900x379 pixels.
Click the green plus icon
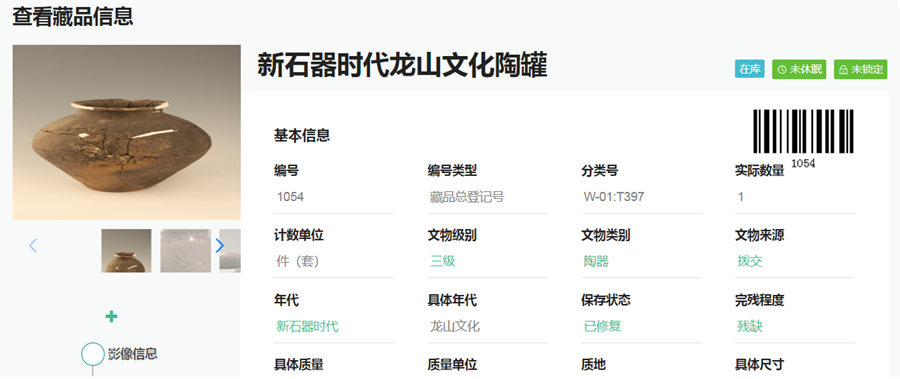111,316
